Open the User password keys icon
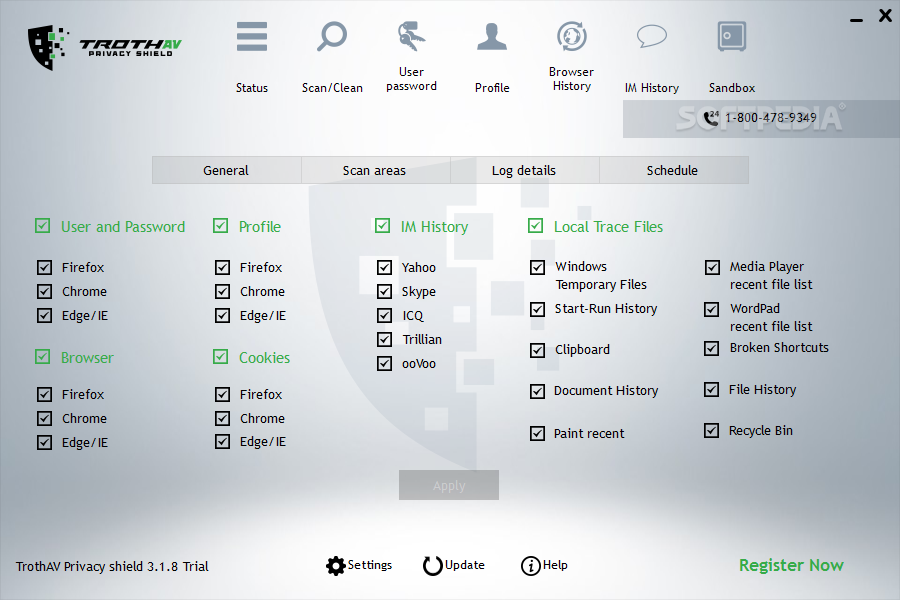 pyautogui.click(x=412, y=36)
